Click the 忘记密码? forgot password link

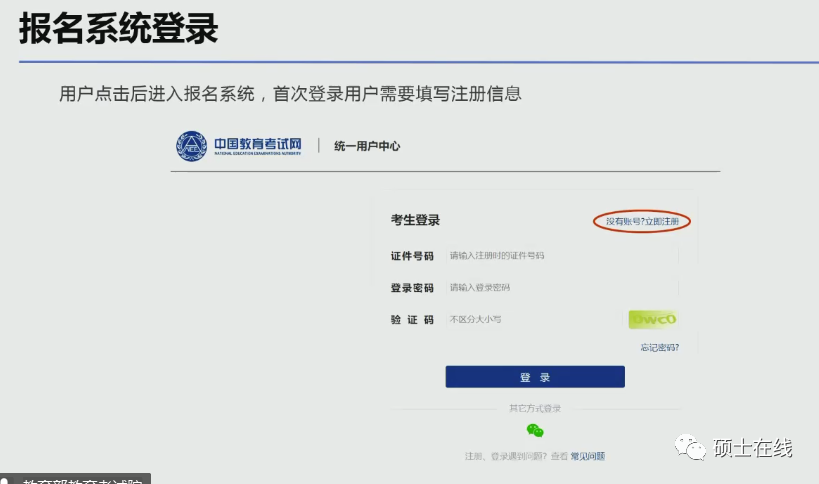(x=659, y=347)
